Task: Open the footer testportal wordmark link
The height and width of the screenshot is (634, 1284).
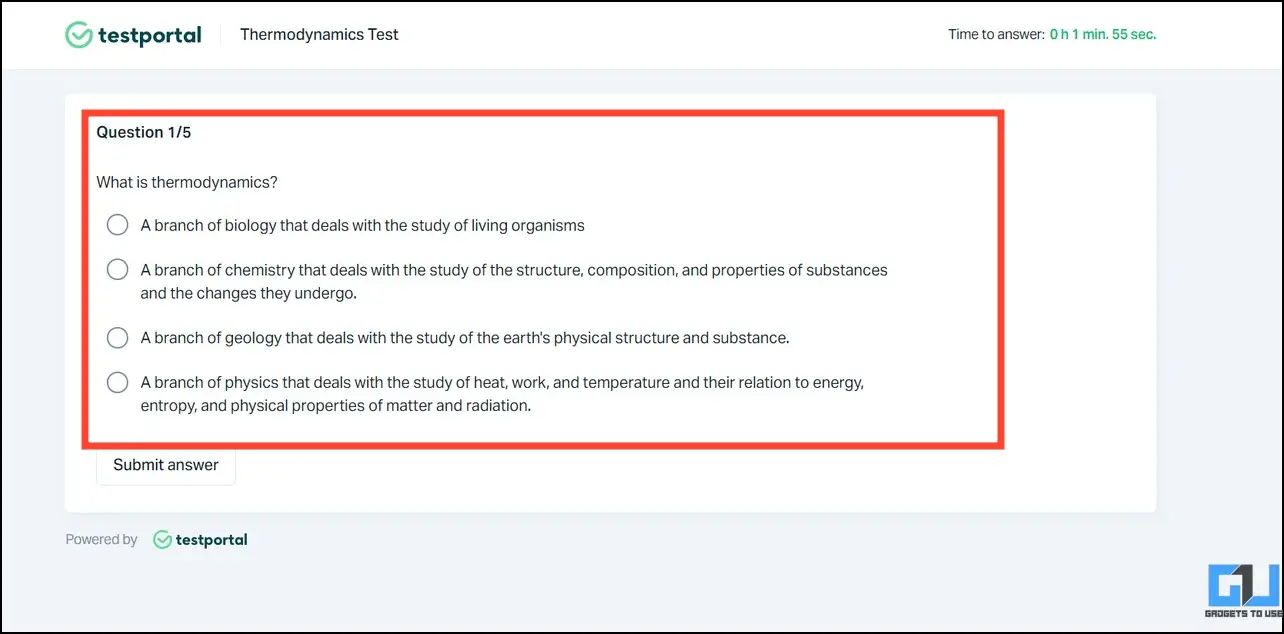Action: [211, 540]
